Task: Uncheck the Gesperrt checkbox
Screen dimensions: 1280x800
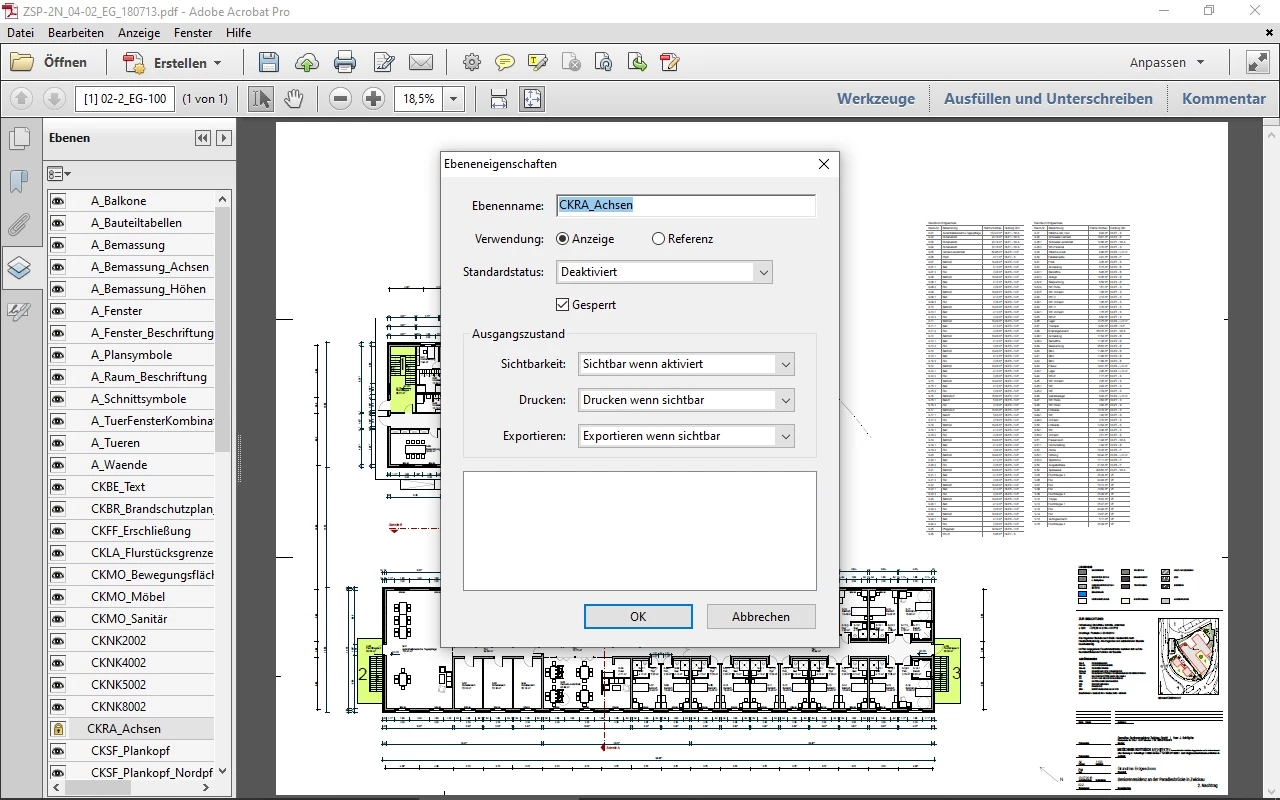Action: [x=562, y=304]
